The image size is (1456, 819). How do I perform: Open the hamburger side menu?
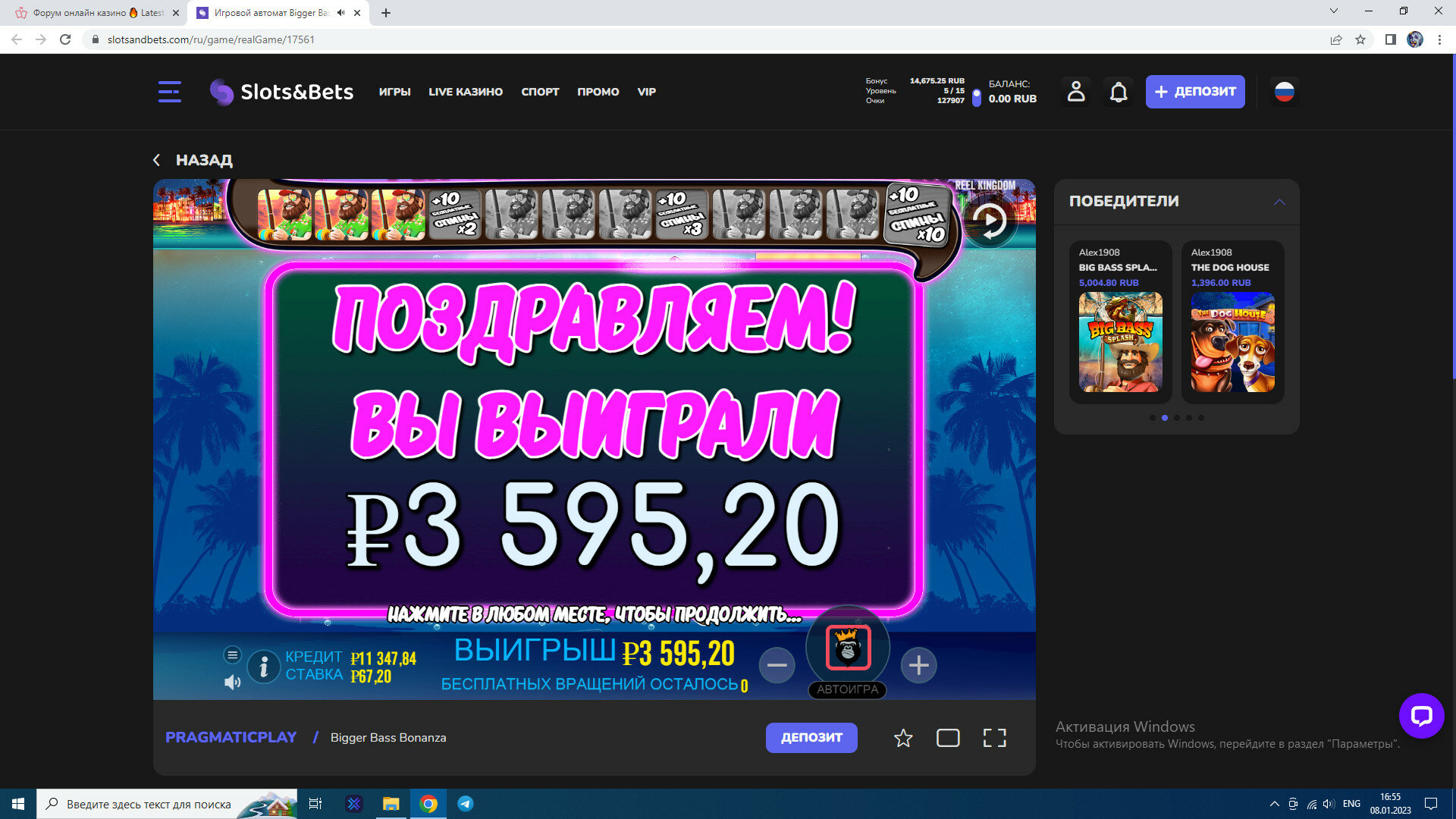pyautogui.click(x=169, y=92)
